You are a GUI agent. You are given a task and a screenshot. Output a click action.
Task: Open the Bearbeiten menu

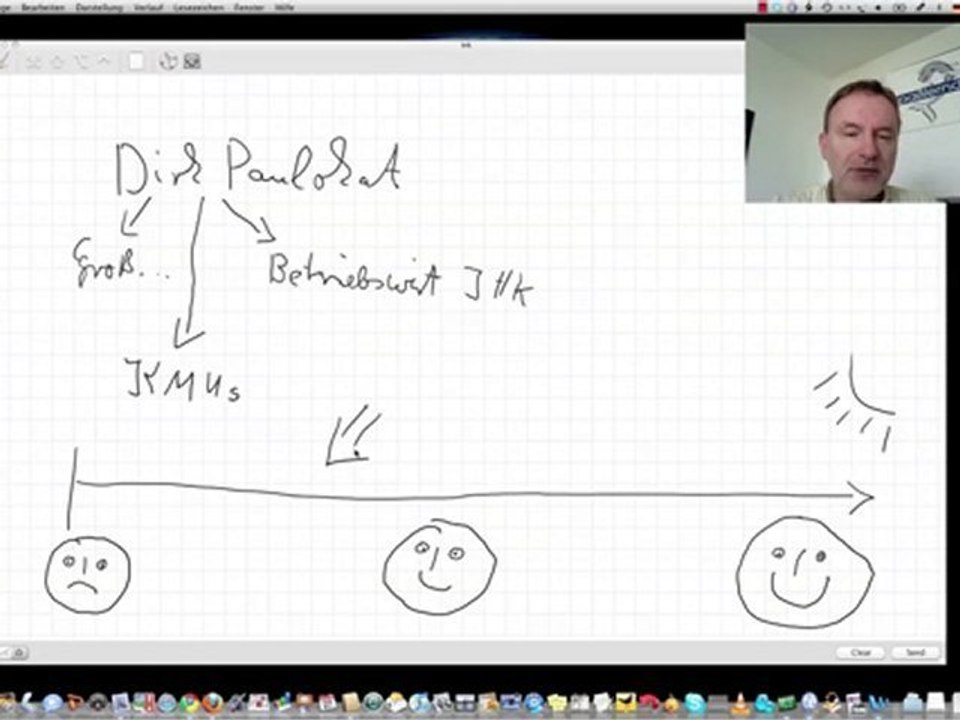(x=43, y=7)
